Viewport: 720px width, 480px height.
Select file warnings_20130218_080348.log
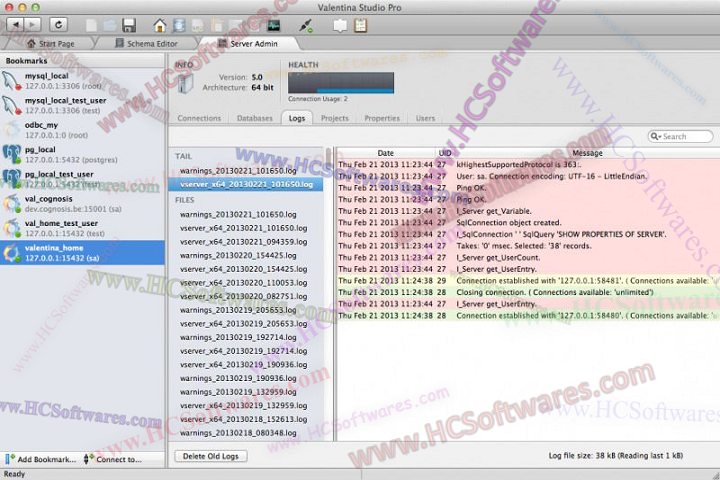246,433
